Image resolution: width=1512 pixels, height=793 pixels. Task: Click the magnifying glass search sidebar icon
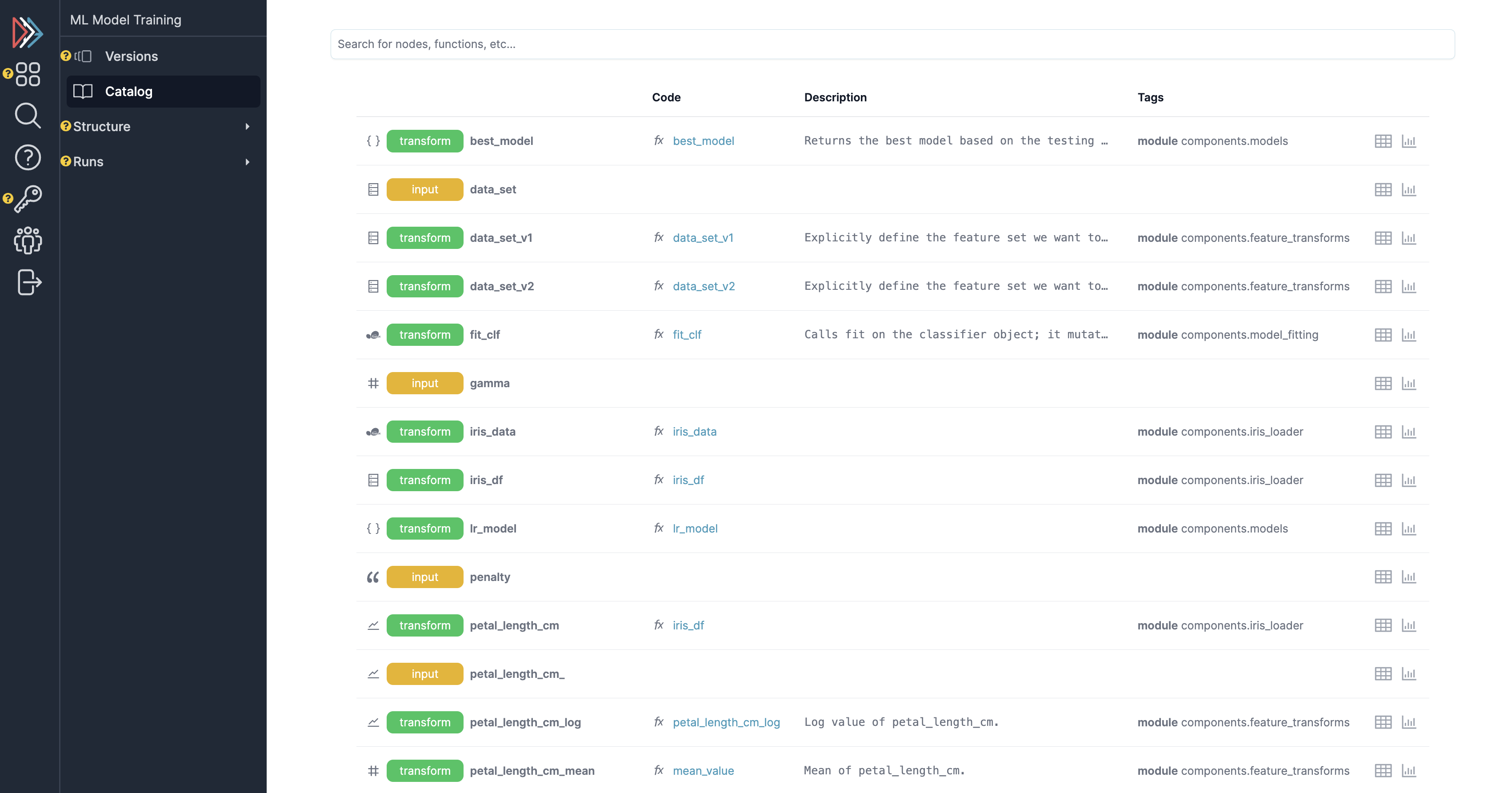(28, 116)
